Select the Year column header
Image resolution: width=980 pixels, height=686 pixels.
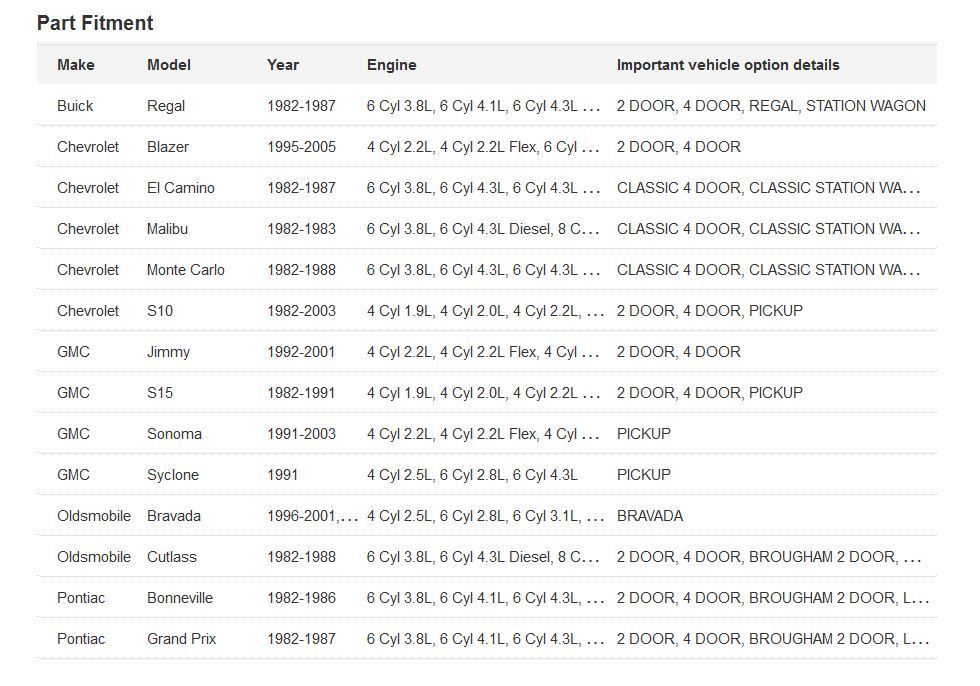click(283, 65)
